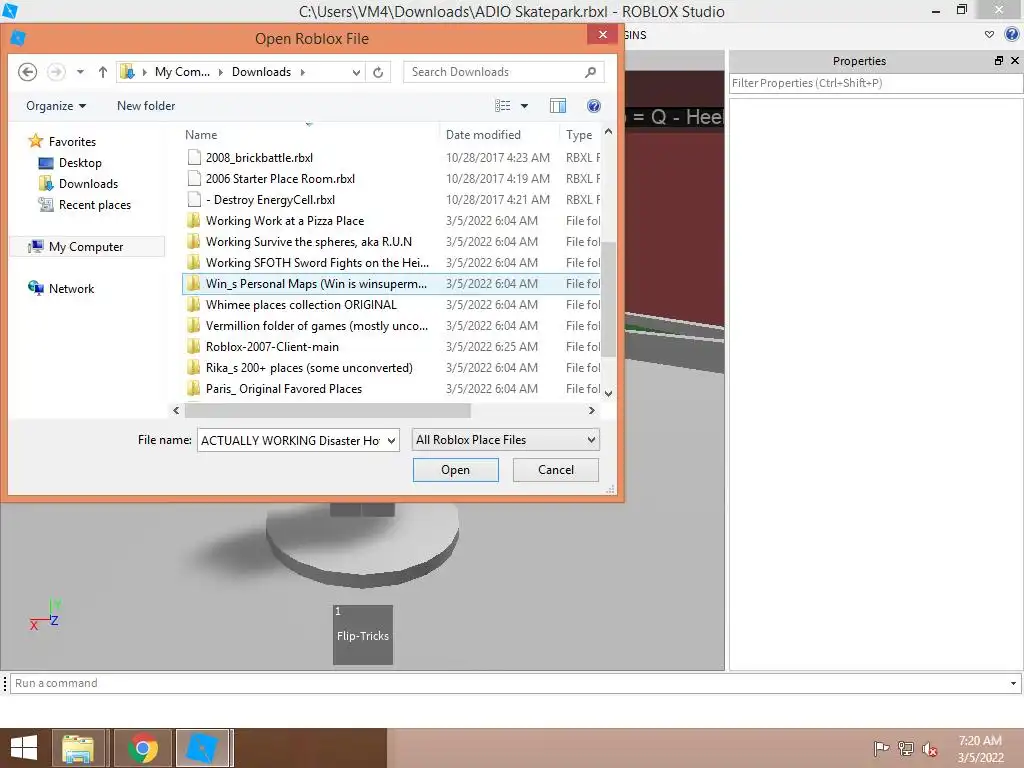Click the Filter Properties search box

coord(876,83)
